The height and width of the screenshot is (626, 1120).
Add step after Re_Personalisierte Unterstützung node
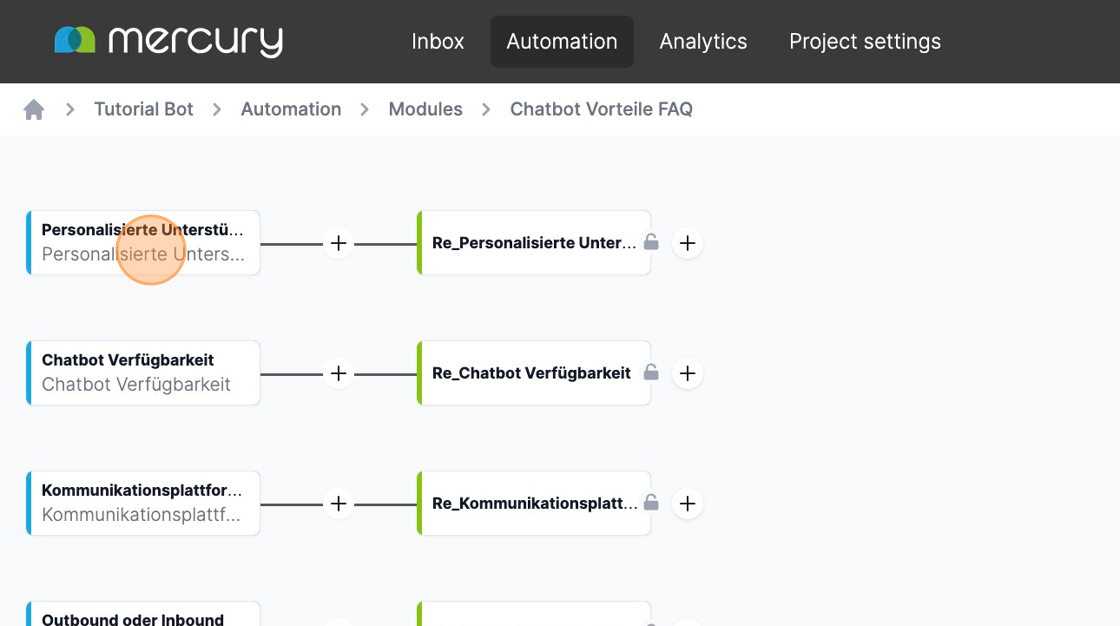point(687,243)
